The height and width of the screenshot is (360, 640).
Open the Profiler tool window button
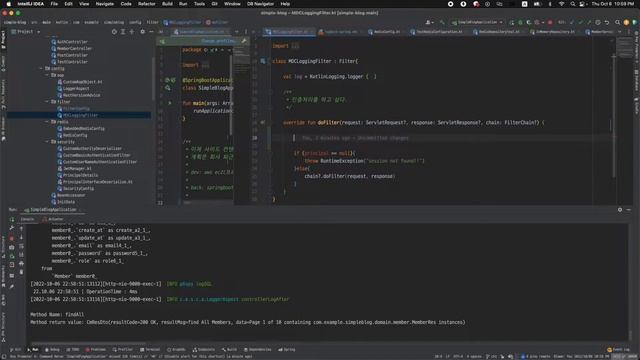tap(123, 349)
